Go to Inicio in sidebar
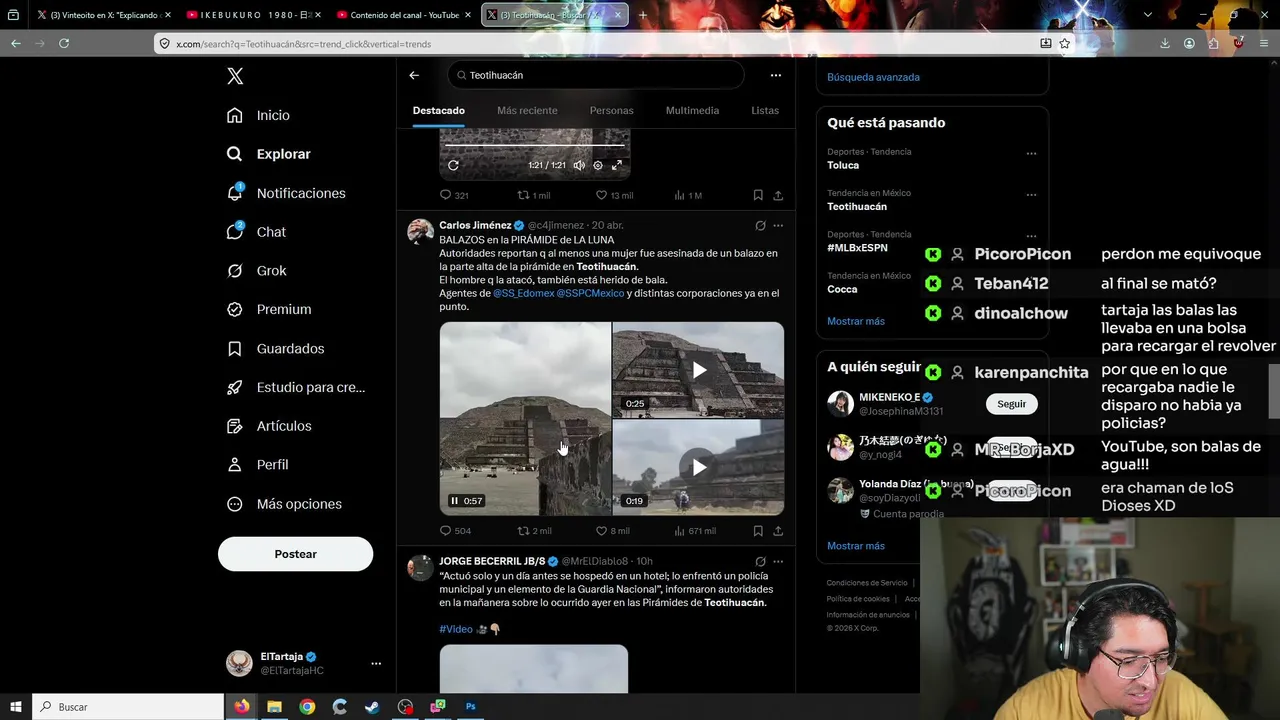 coord(259,115)
